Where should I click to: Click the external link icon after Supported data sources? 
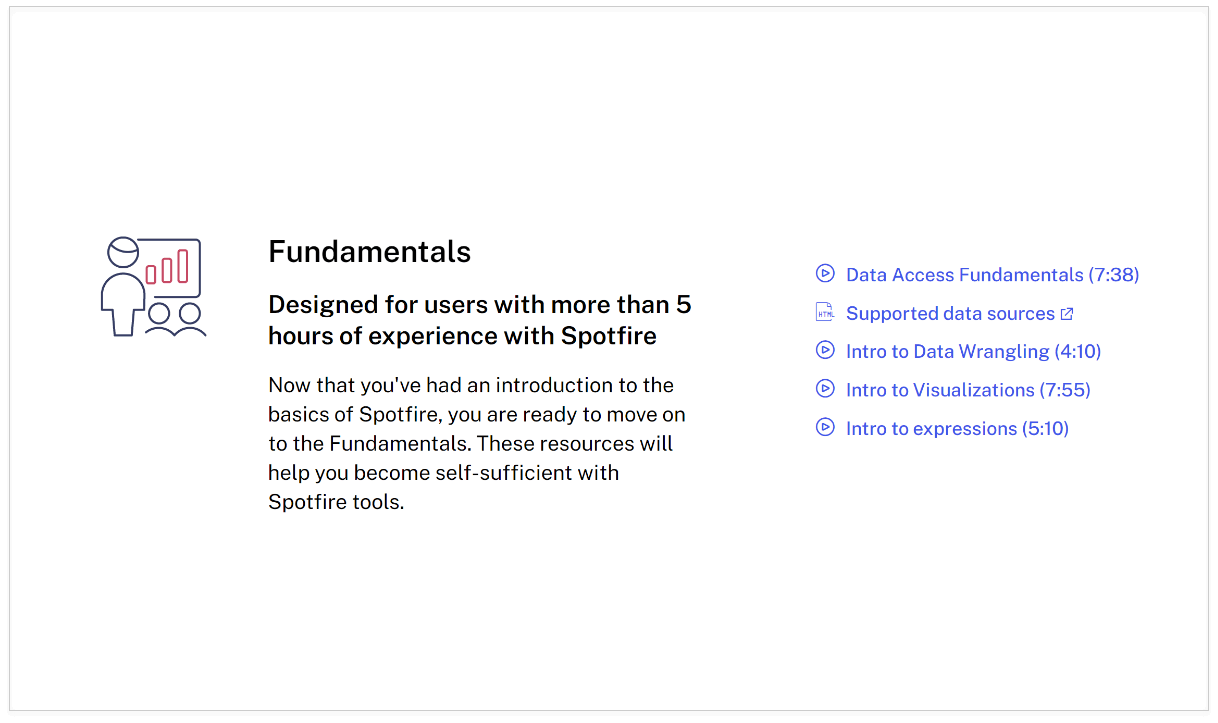[1067, 314]
